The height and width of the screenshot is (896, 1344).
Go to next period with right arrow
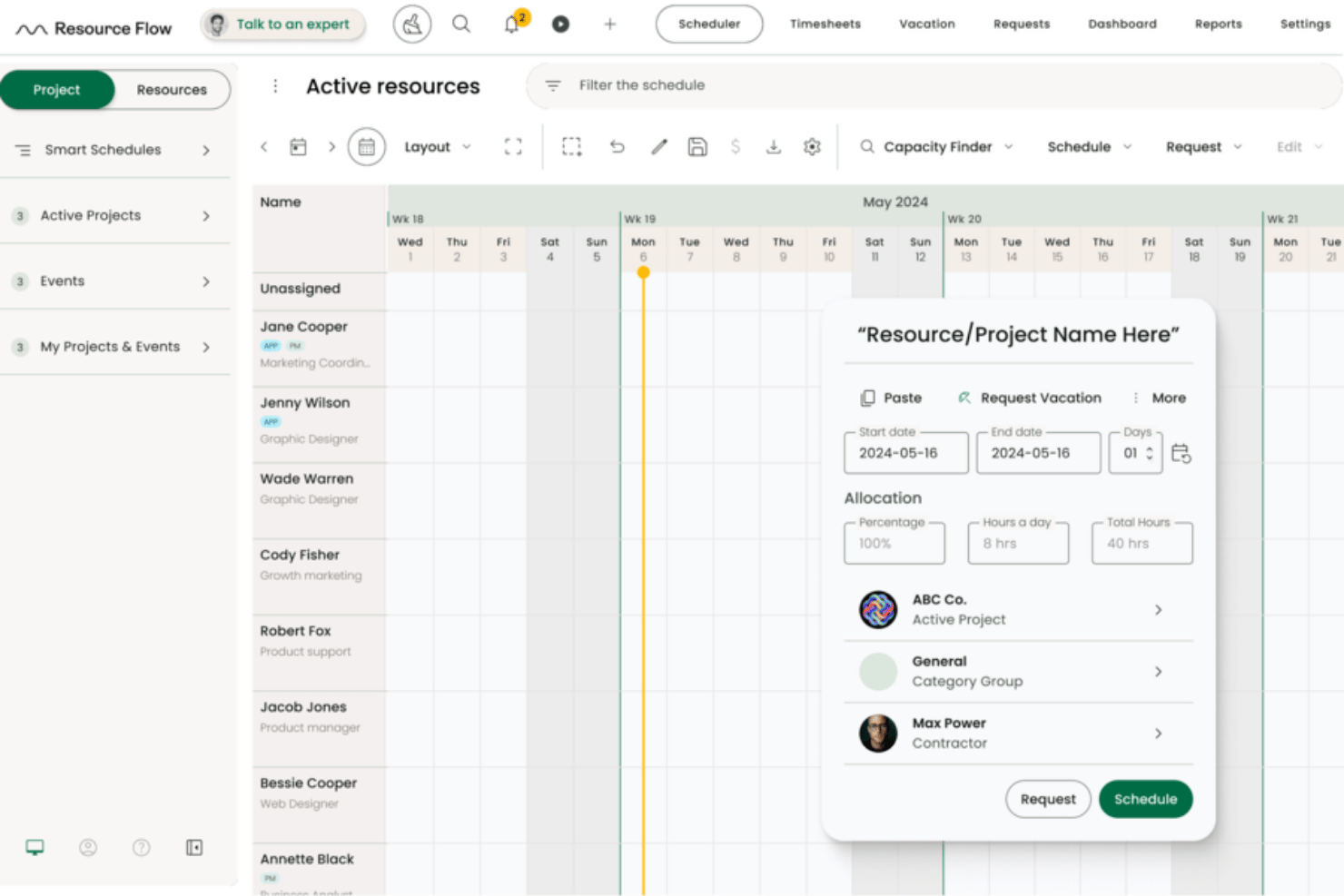click(331, 146)
